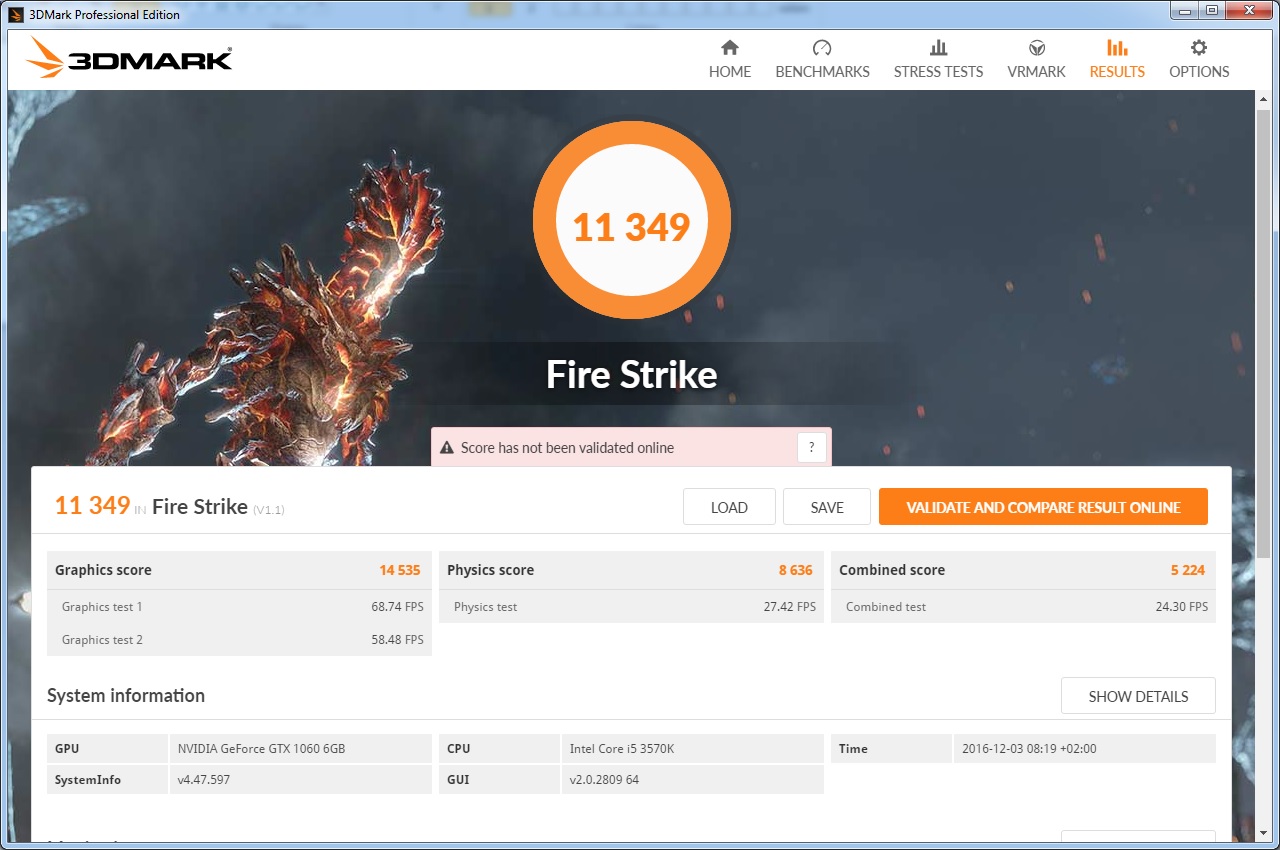1280x850 pixels.
Task: Click the 24.30 FPS value
Action: [x=1182, y=607]
